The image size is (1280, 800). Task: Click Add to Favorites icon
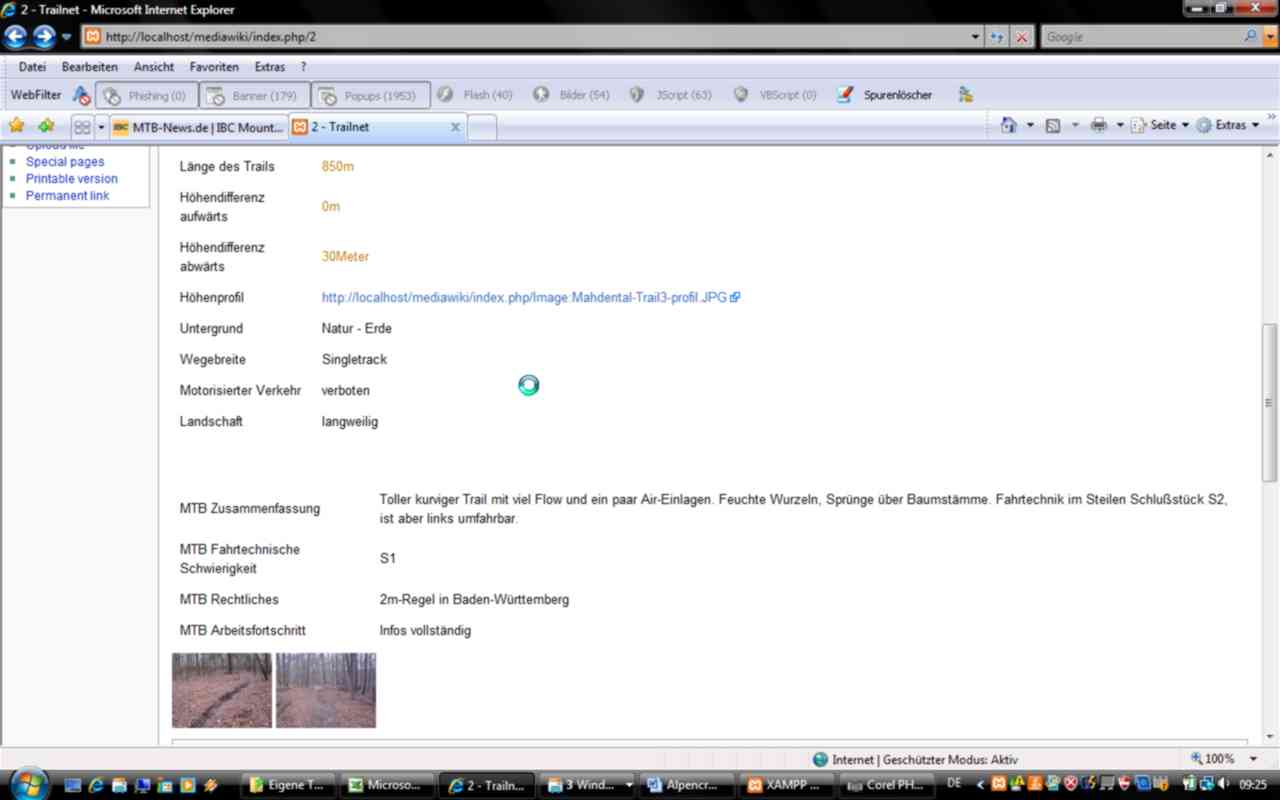46,126
